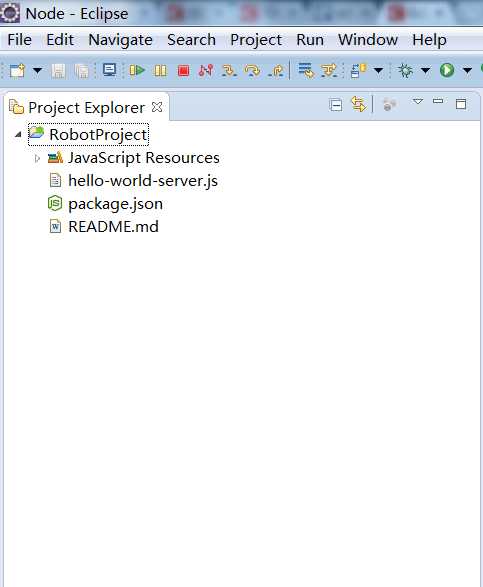Toggle Use Step Filters icon
This screenshot has height=587, width=483.
pos(329,70)
